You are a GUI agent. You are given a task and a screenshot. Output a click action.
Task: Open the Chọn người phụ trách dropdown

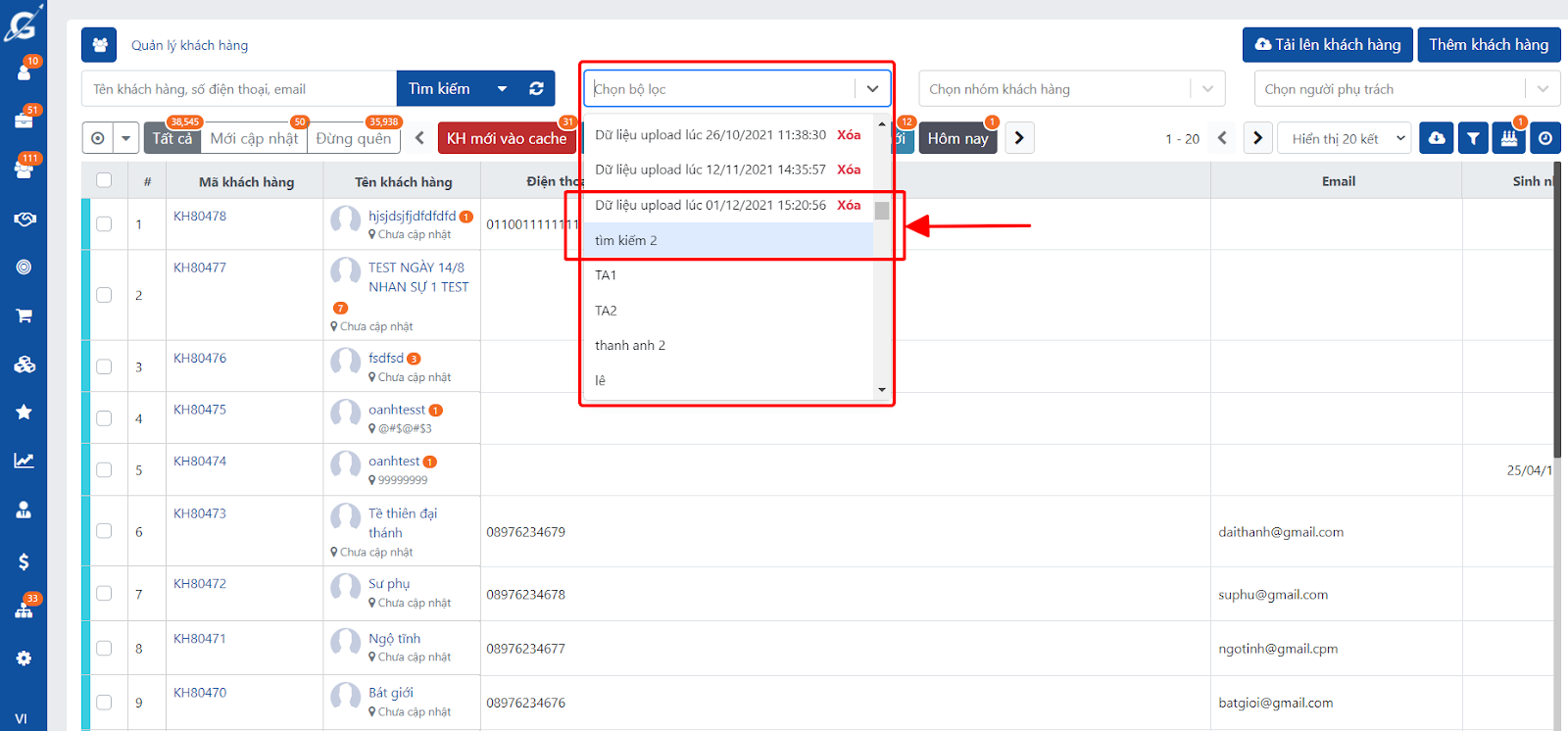(1407, 89)
